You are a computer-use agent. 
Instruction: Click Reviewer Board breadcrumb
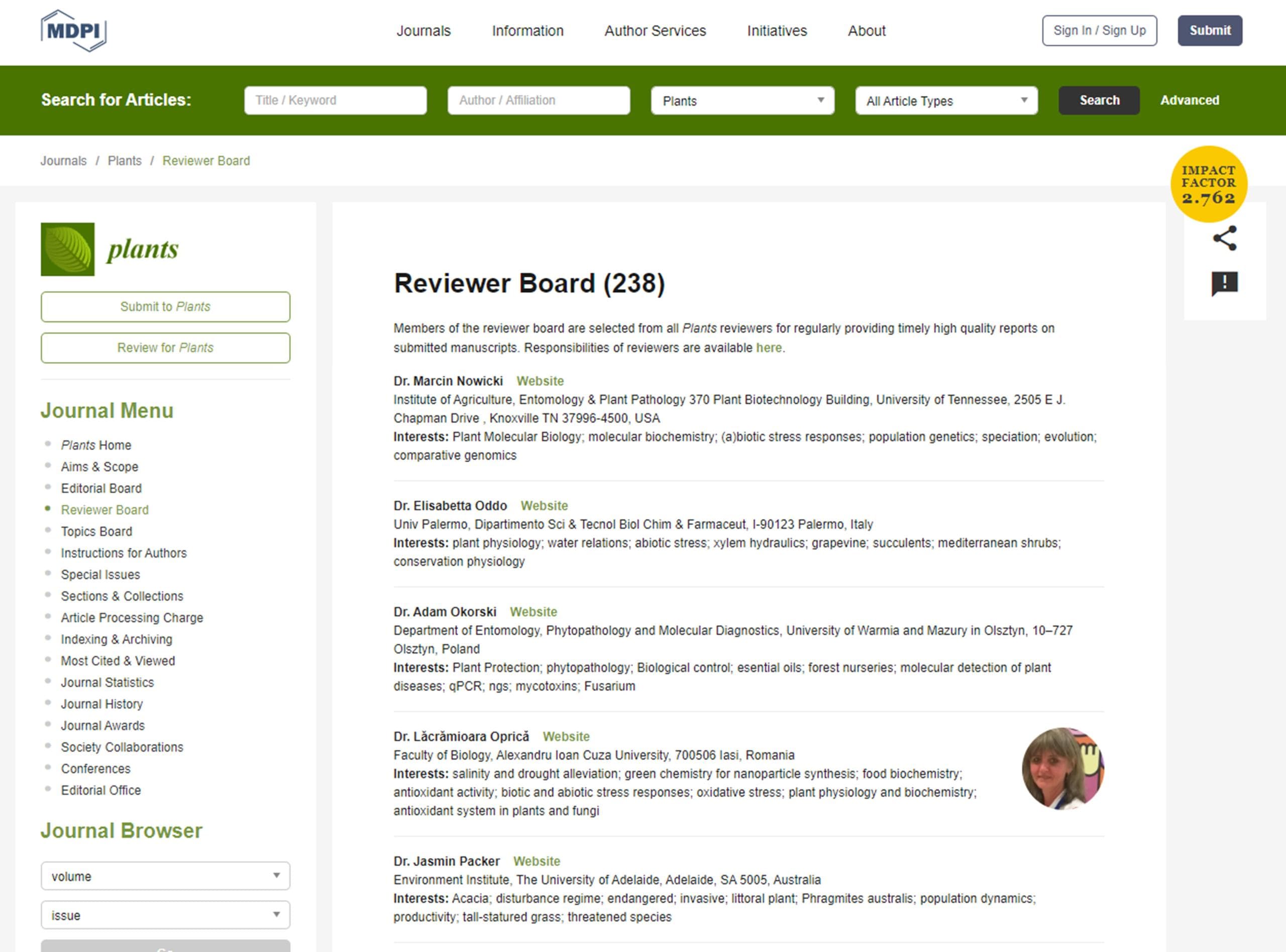click(206, 161)
